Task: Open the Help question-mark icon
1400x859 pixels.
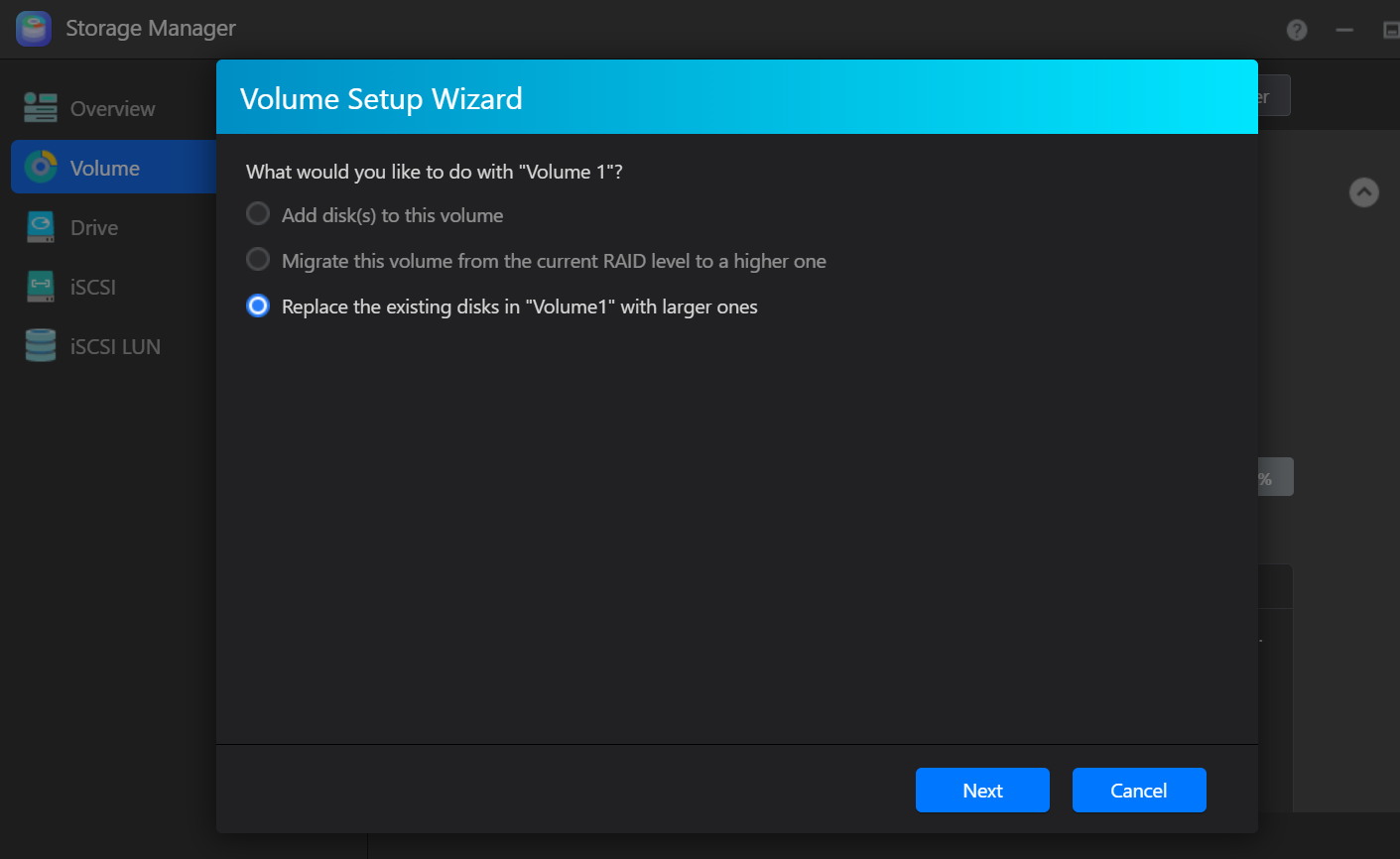Action: point(1296,30)
